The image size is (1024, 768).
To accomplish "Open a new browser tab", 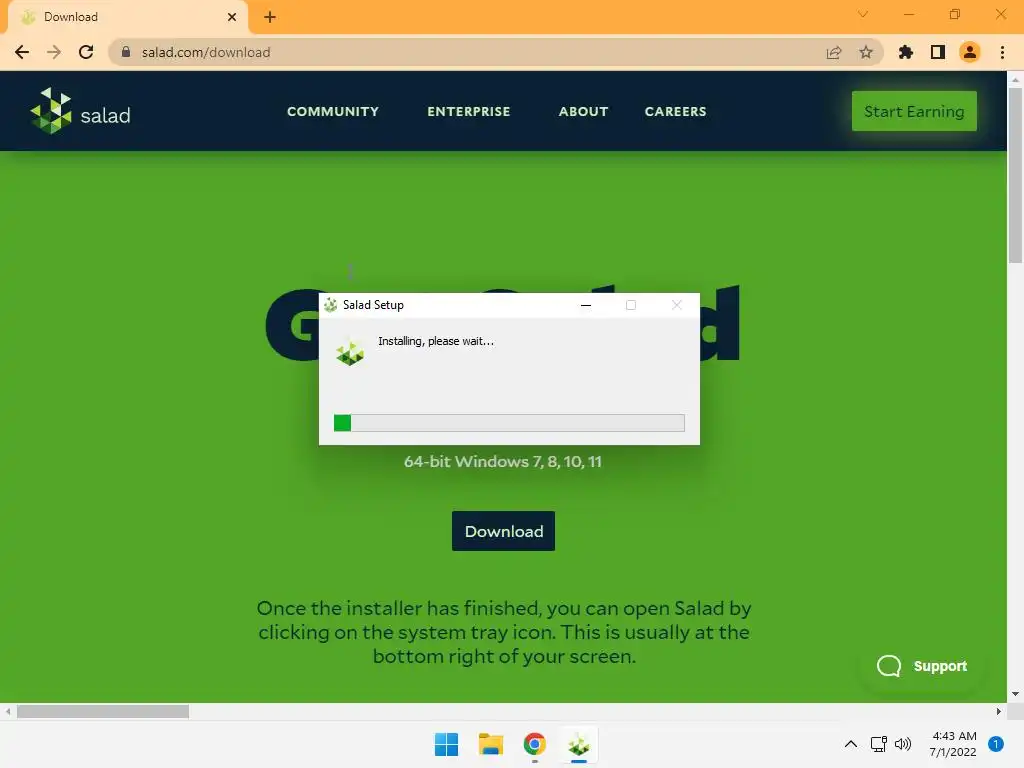I will (270, 17).
